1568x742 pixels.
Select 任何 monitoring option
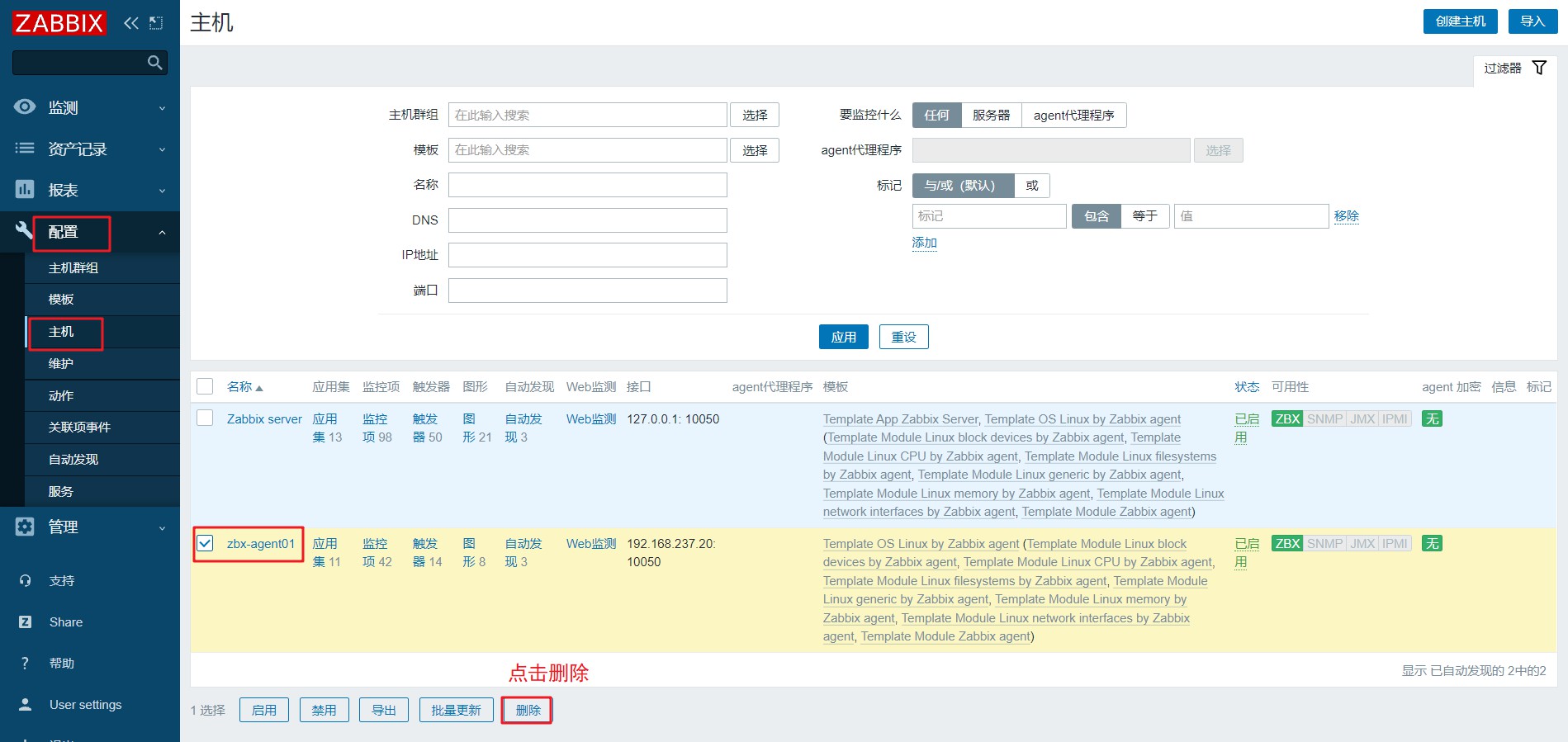936,115
